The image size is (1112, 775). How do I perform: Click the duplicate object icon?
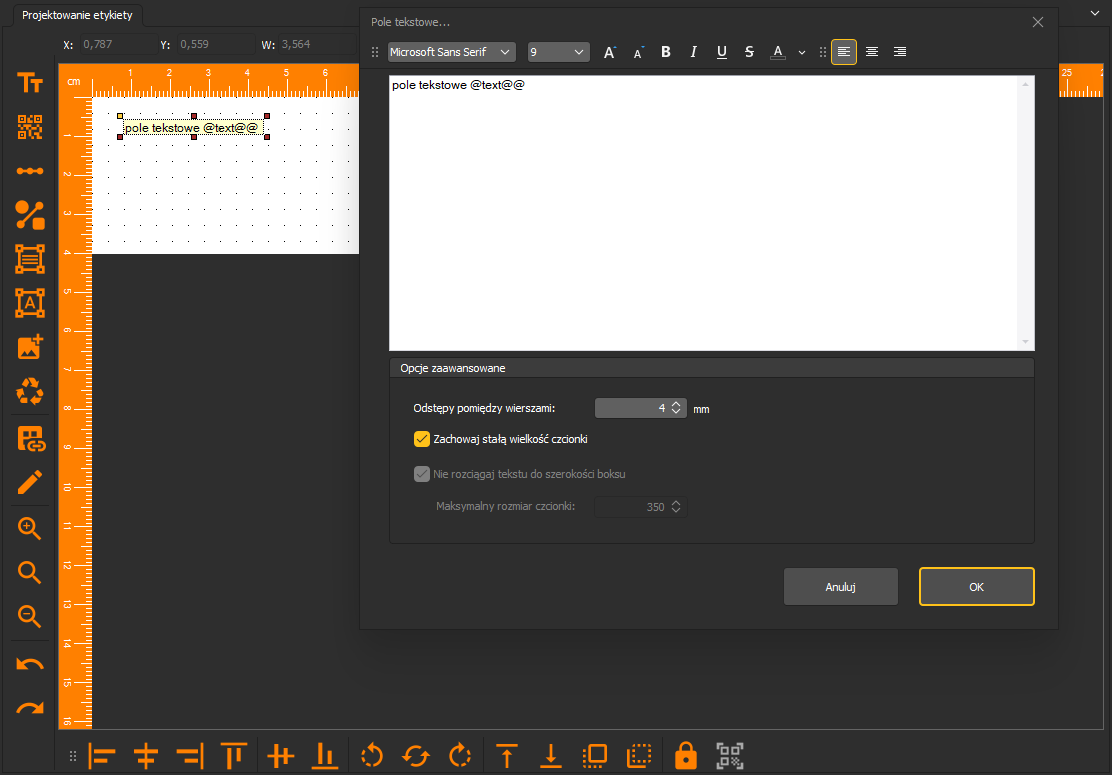coord(594,756)
